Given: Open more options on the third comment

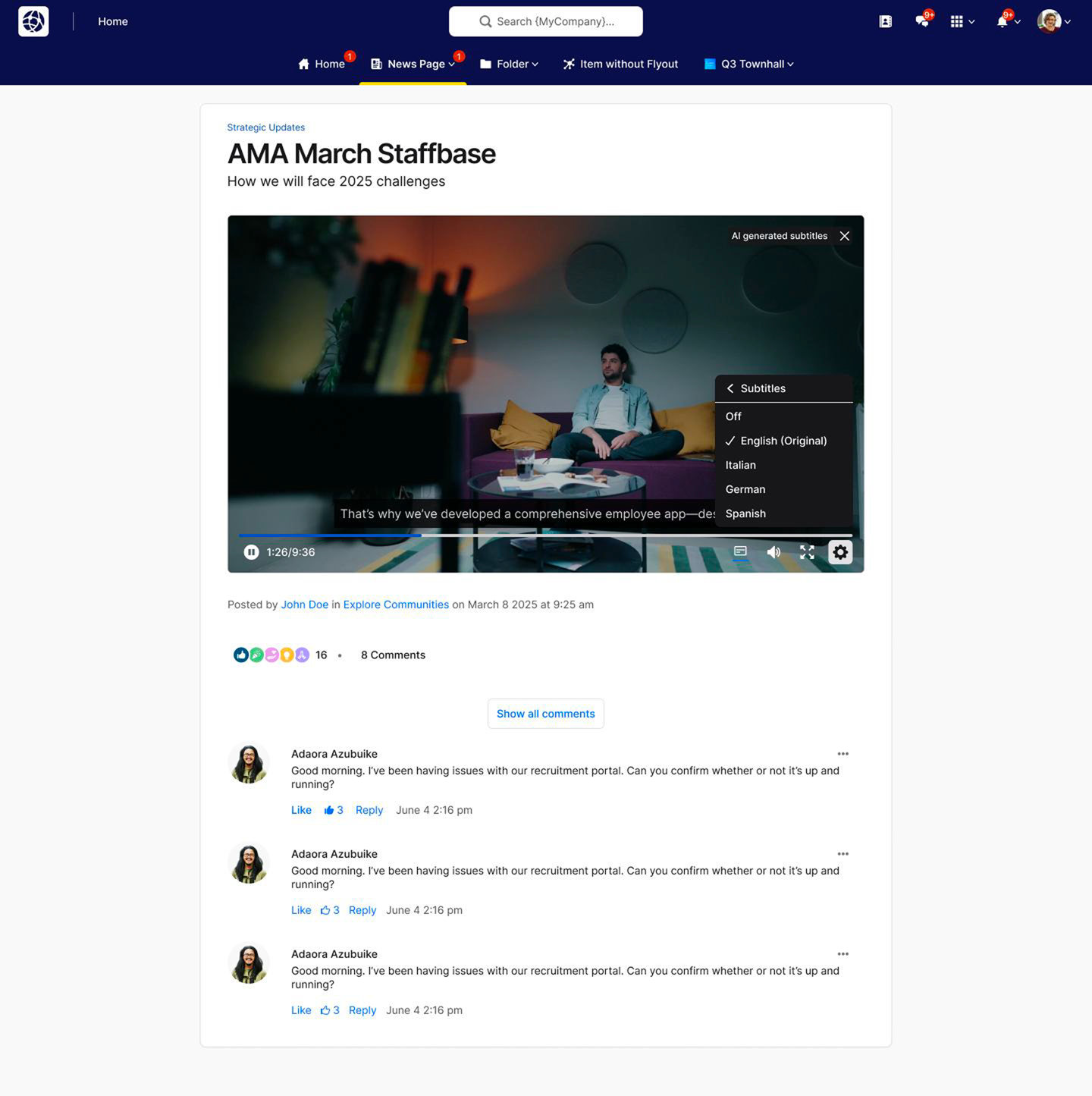Looking at the screenshot, I should coord(843,954).
